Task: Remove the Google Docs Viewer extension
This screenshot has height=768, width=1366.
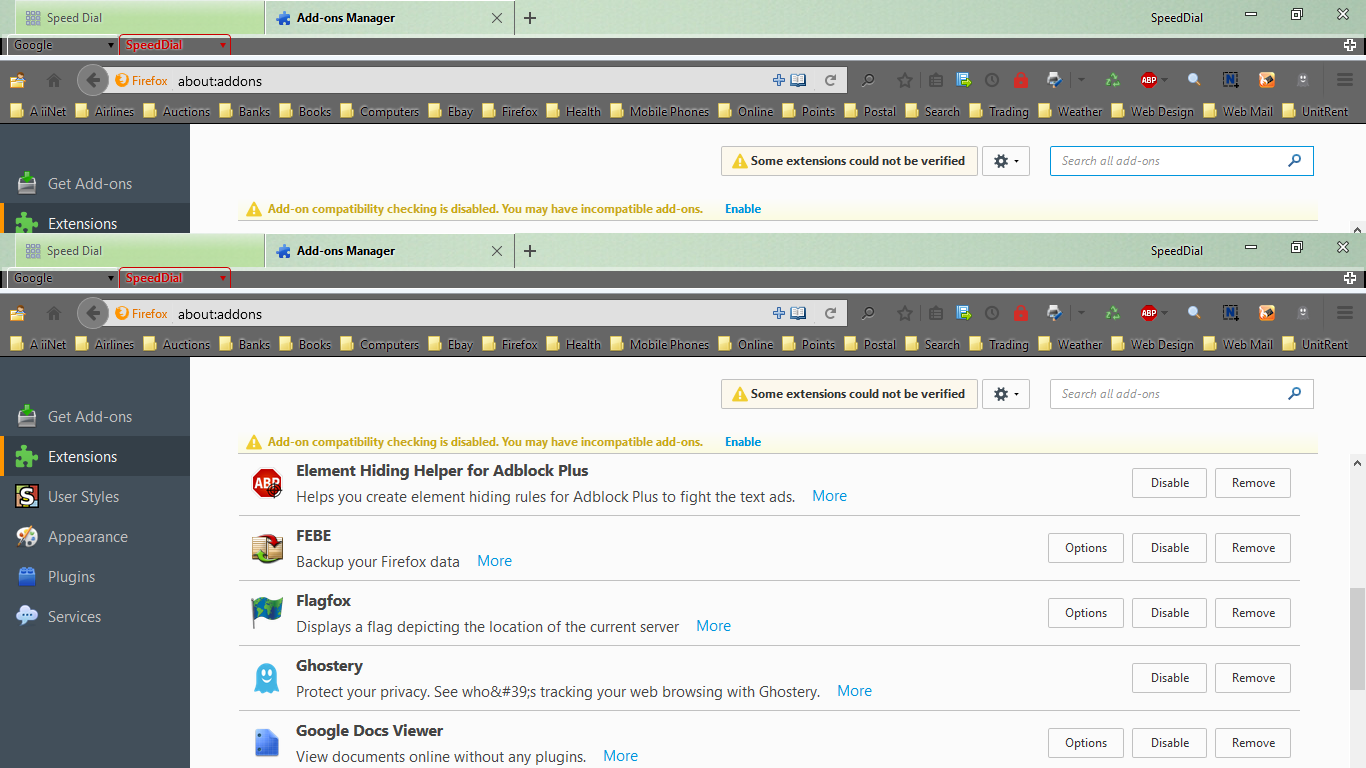Action: click(x=1253, y=743)
